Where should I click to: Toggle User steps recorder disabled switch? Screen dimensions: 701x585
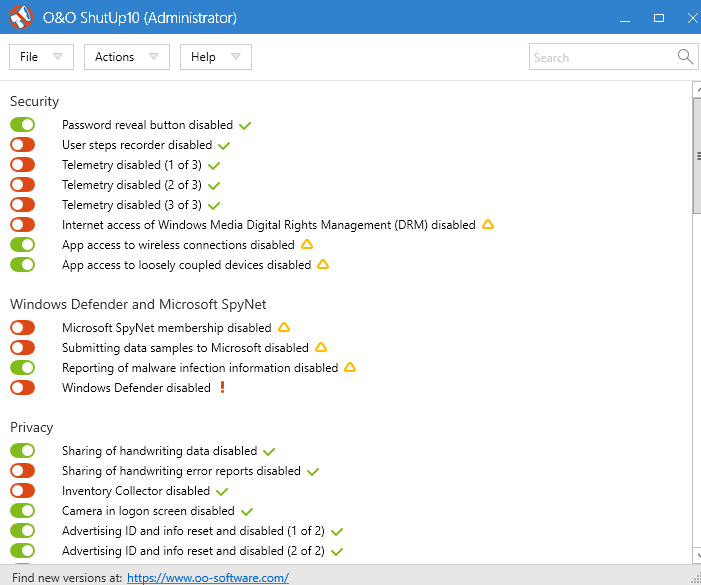click(x=22, y=145)
